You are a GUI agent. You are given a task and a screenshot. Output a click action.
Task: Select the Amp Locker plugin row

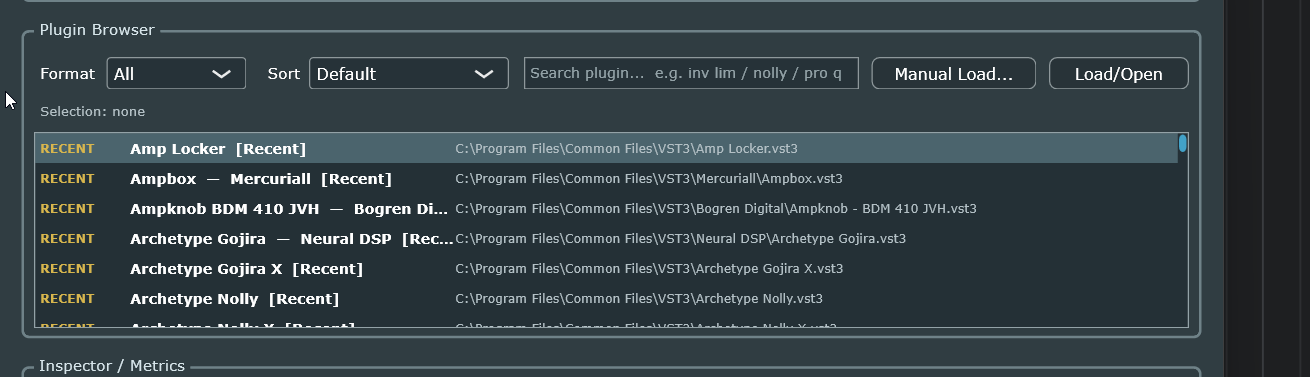pos(606,148)
